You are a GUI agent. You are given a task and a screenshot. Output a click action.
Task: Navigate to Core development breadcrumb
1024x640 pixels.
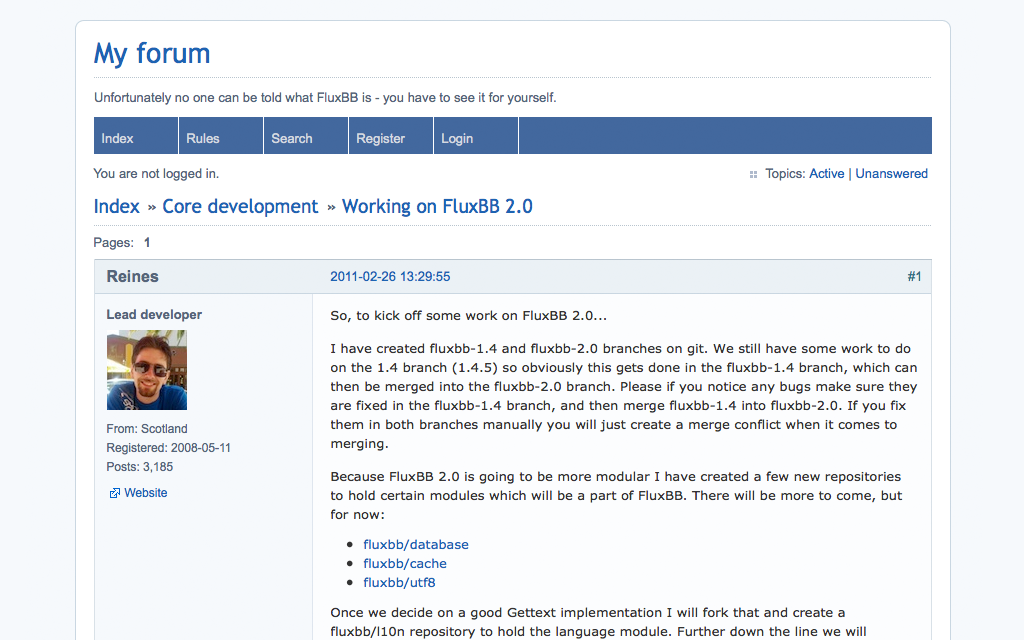pos(240,207)
